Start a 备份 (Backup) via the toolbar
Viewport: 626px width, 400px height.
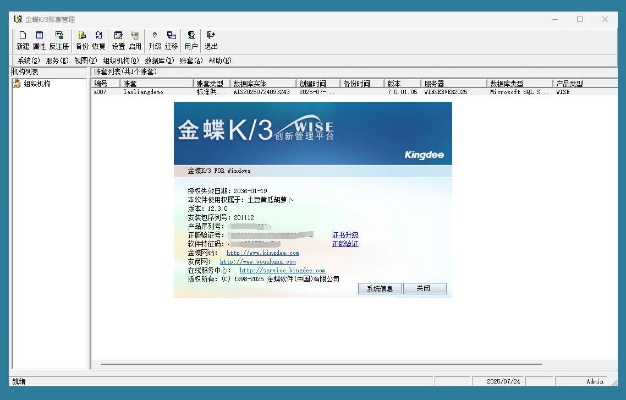tap(82, 39)
